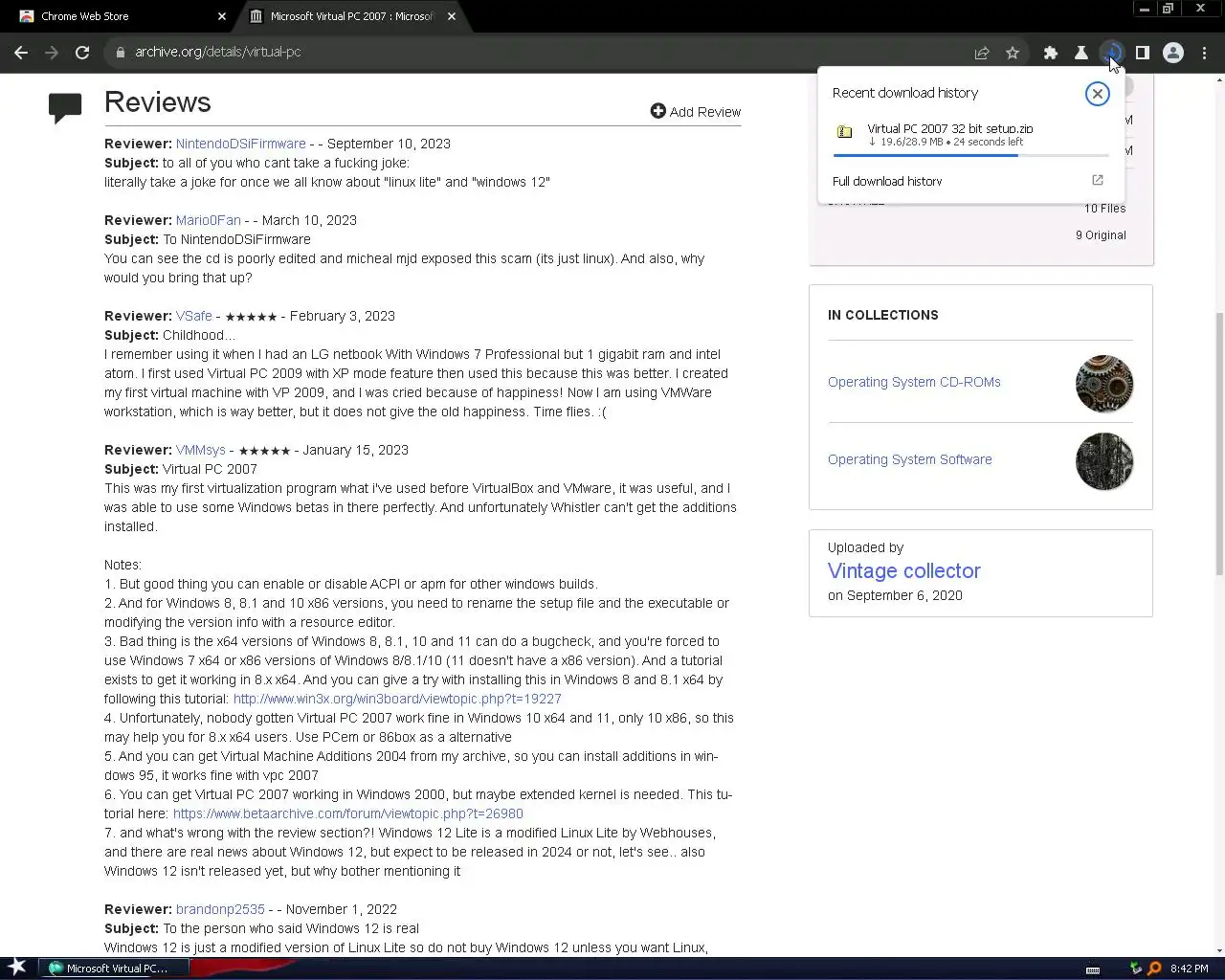Screen dimensions: 1225x980
Task: Select the Microsoft Virtual PC 2007 tab
Action: pyautogui.click(x=350, y=16)
